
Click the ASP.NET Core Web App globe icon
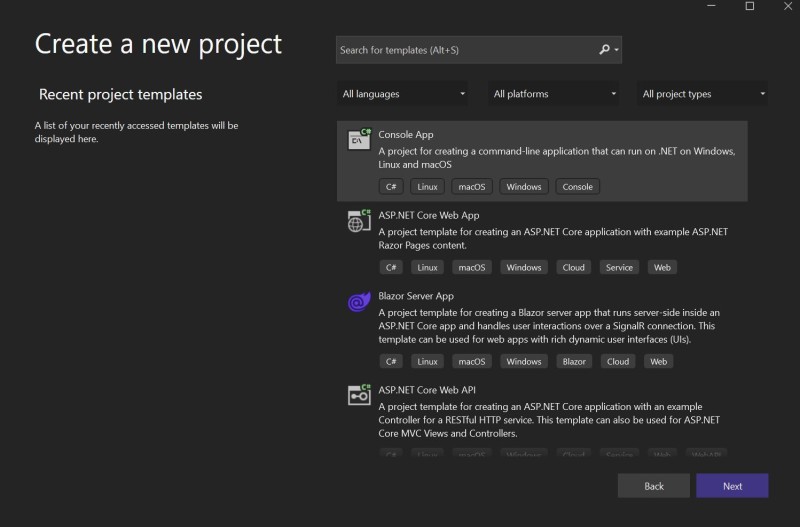(x=359, y=220)
